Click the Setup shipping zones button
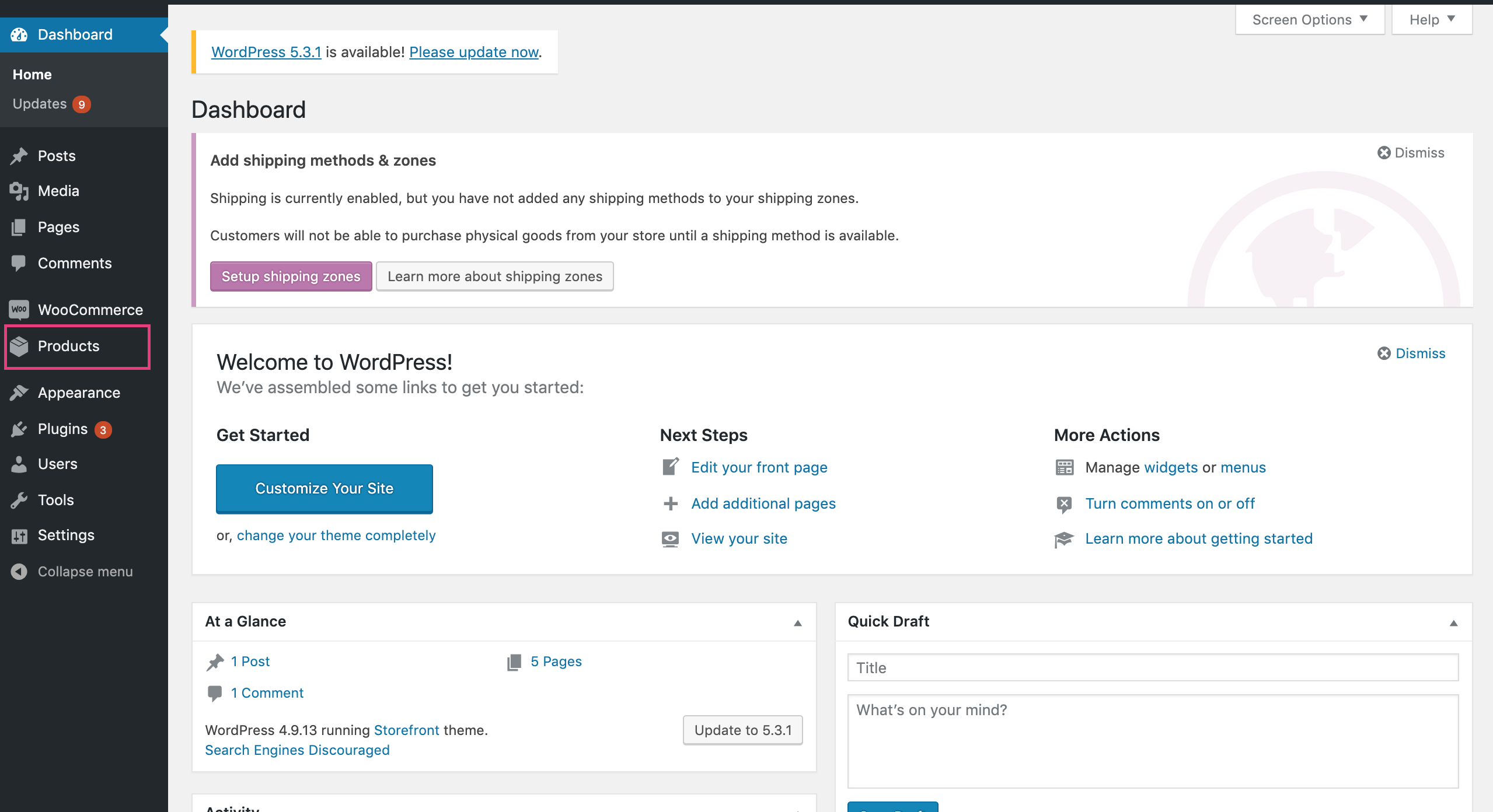The width and height of the screenshot is (1493, 812). 291,276
